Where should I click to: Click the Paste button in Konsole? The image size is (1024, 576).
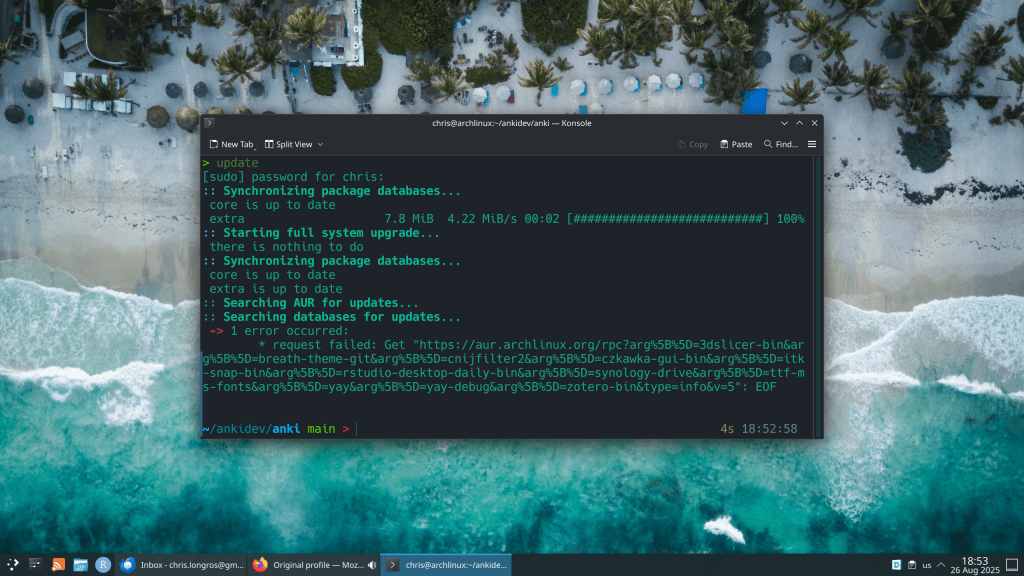click(735, 144)
